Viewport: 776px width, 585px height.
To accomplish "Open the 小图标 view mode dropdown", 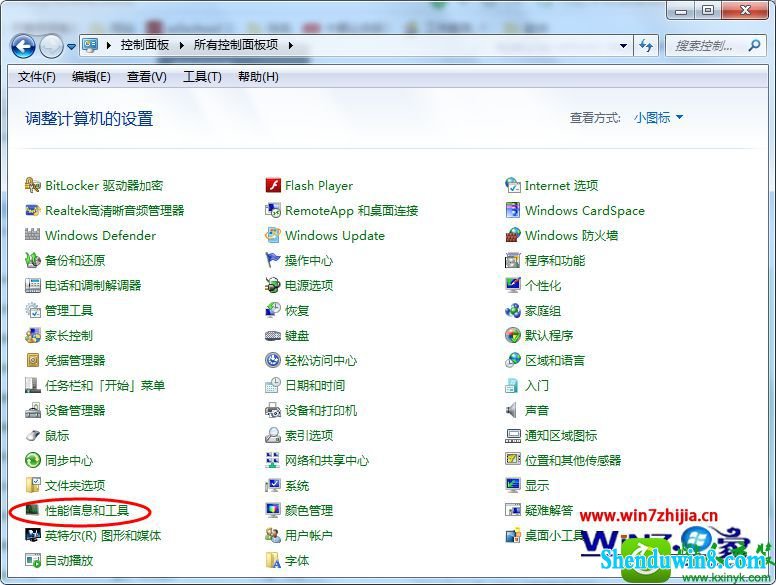I will coord(658,118).
